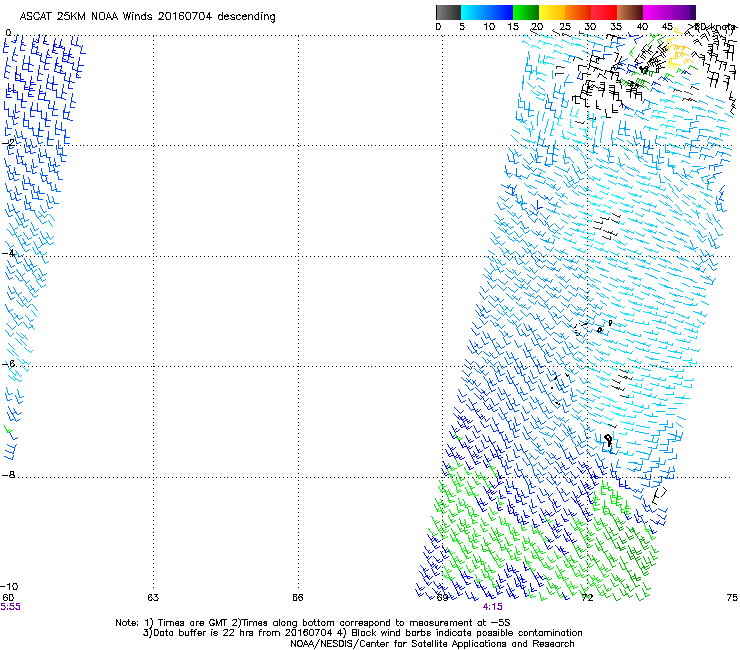Viewport: 740px width, 650px height.
Task: Click the latitude axis label '-4'
Action: tap(8, 253)
